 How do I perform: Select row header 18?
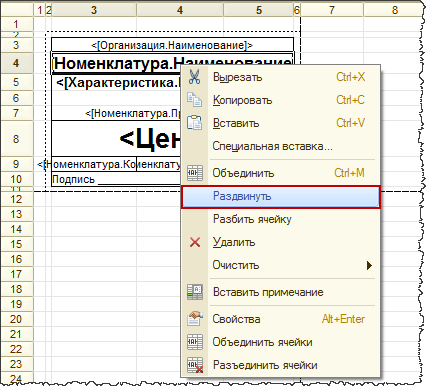point(17,289)
